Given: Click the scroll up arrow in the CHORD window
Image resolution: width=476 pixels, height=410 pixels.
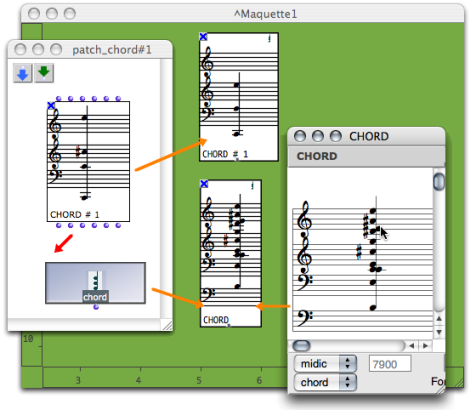Looking at the screenshot, I should point(439,319).
